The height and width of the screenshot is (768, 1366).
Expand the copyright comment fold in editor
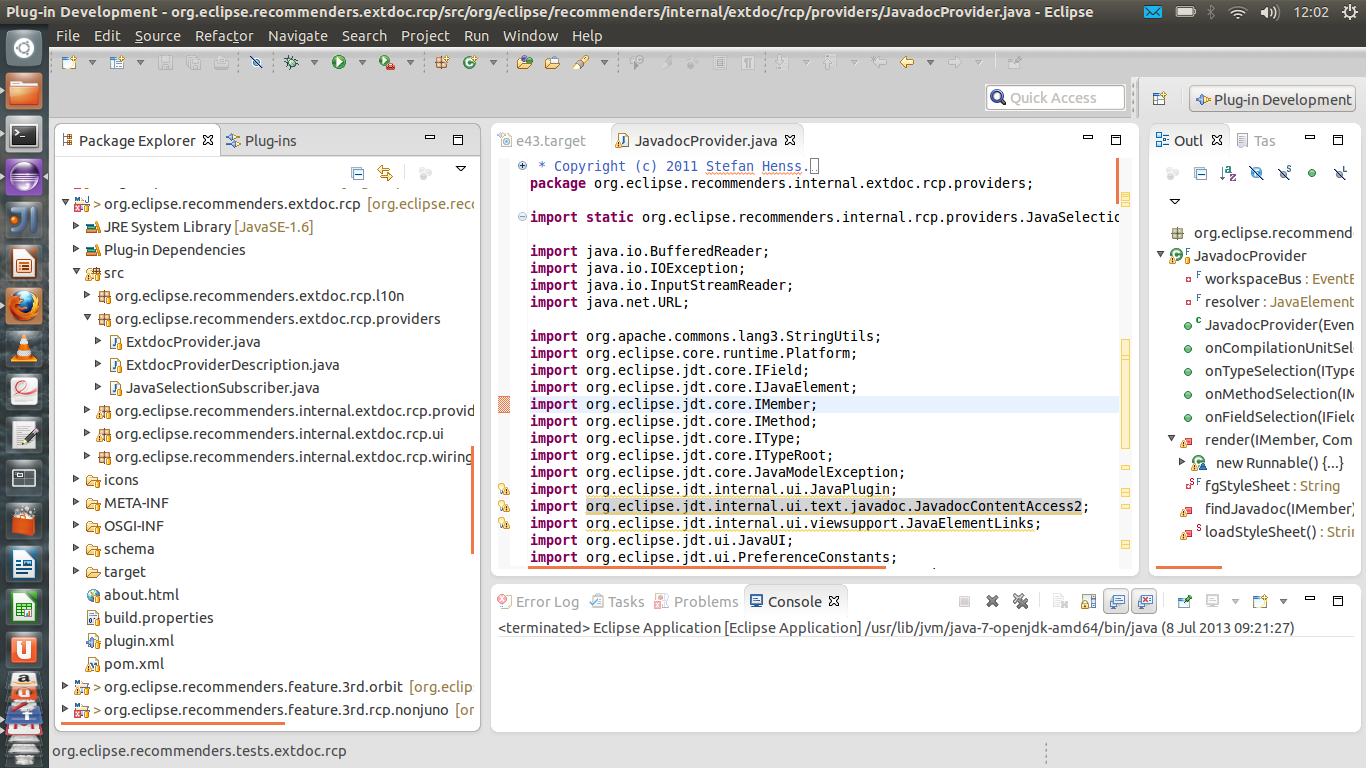523,166
